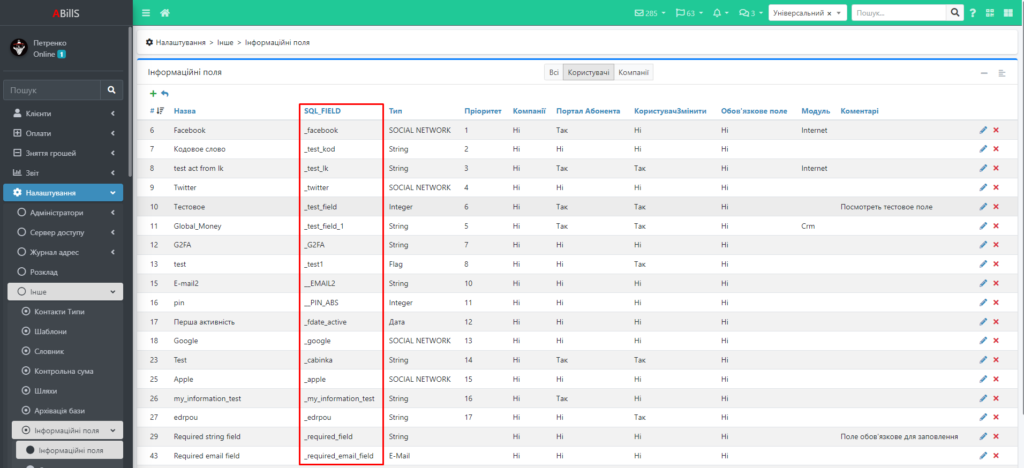1024x468 pixels.
Task: Switch to the Компанії filter tab
Action: [633, 73]
